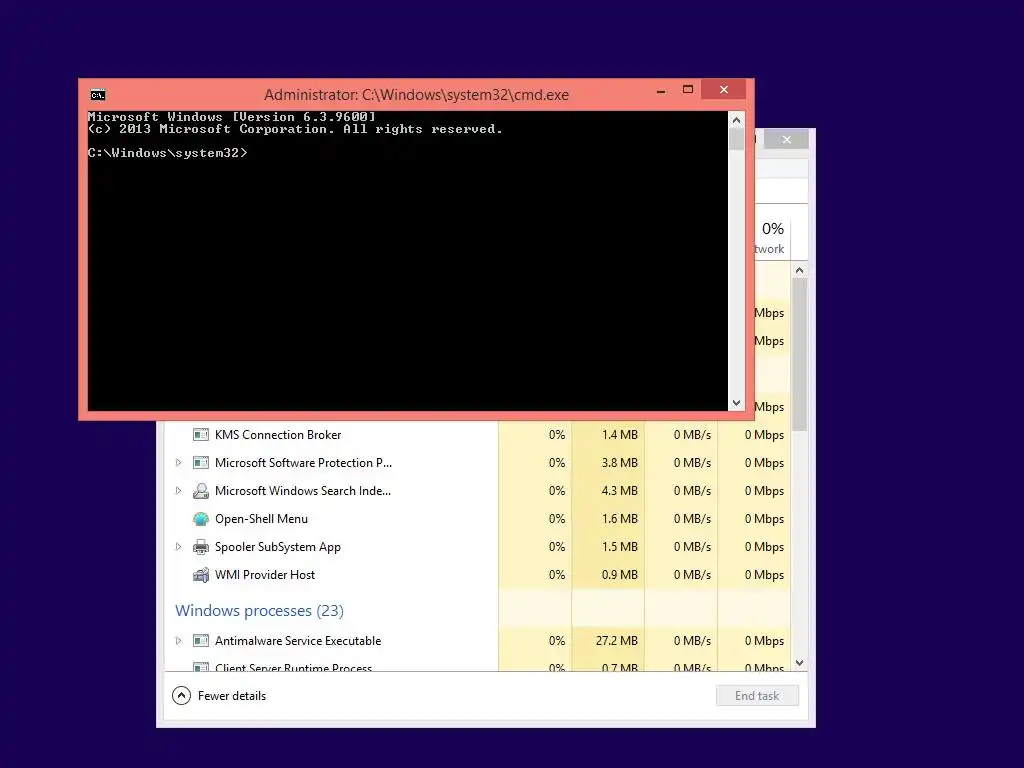Click Windows processes (23) group header
Screen dimensions: 1024x768
click(x=259, y=611)
